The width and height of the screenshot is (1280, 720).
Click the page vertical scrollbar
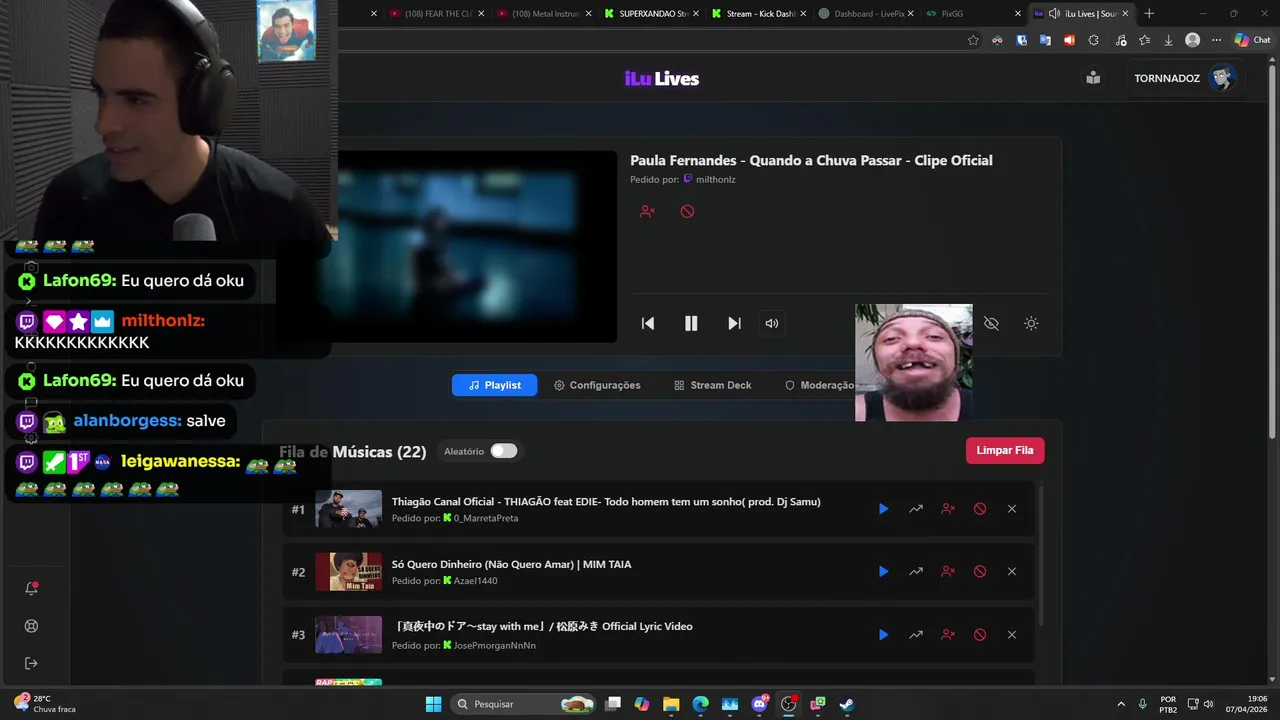[1272, 250]
